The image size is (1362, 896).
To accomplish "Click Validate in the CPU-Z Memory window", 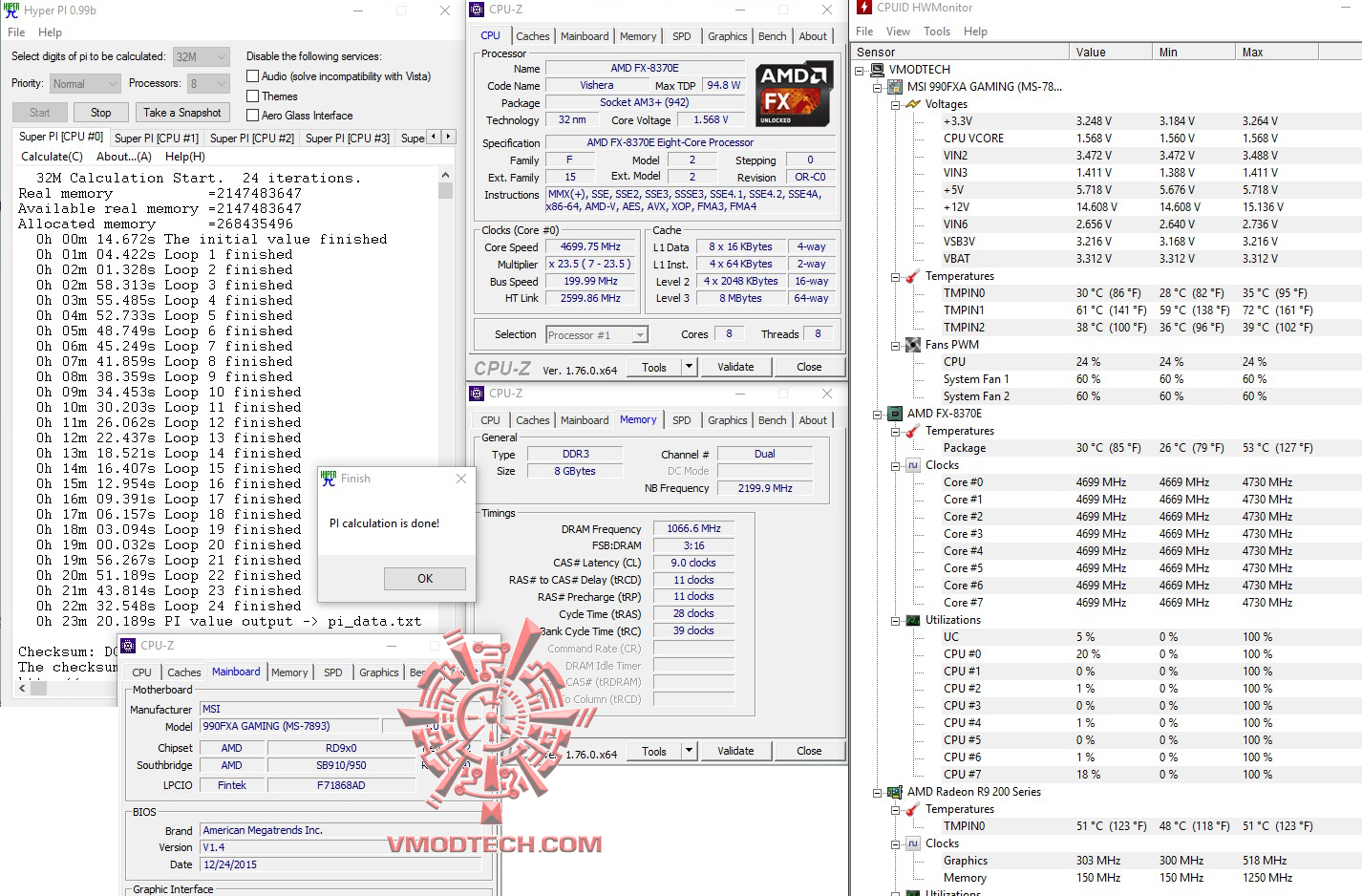I will pos(735,751).
